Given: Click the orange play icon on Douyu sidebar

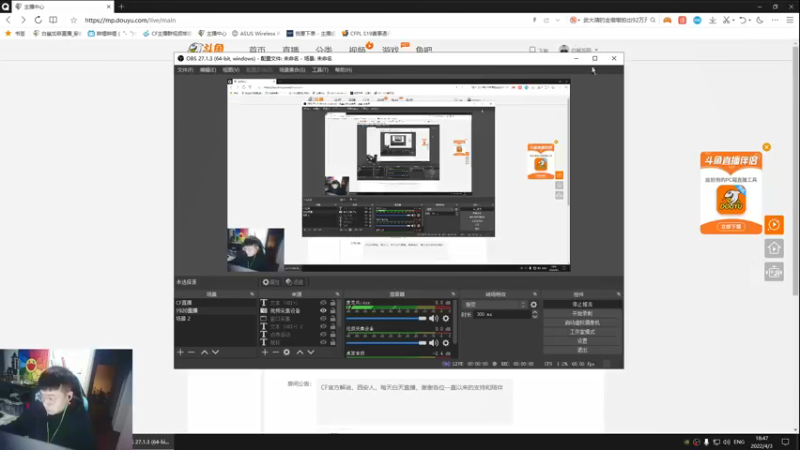Looking at the screenshot, I should point(774,224).
